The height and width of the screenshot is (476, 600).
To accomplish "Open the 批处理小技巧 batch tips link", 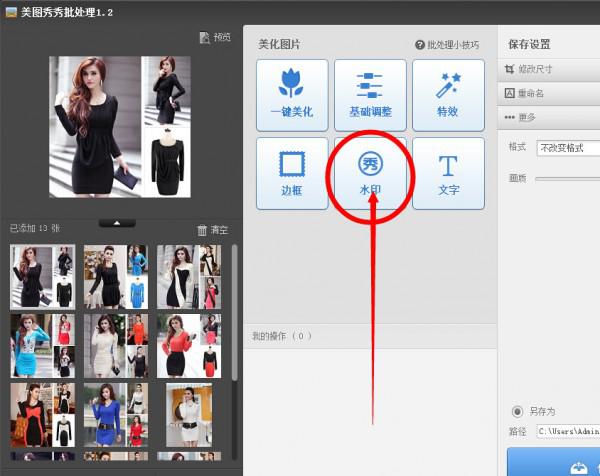I will (x=446, y=45).
